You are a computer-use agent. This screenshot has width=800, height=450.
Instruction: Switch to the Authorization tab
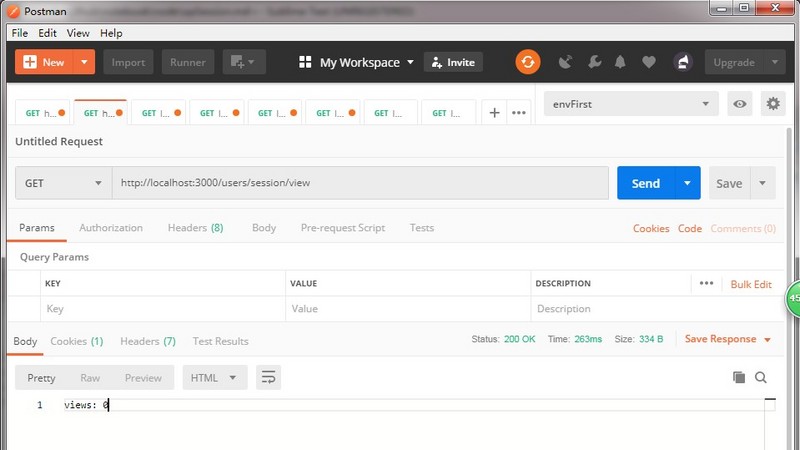point(111,228)
